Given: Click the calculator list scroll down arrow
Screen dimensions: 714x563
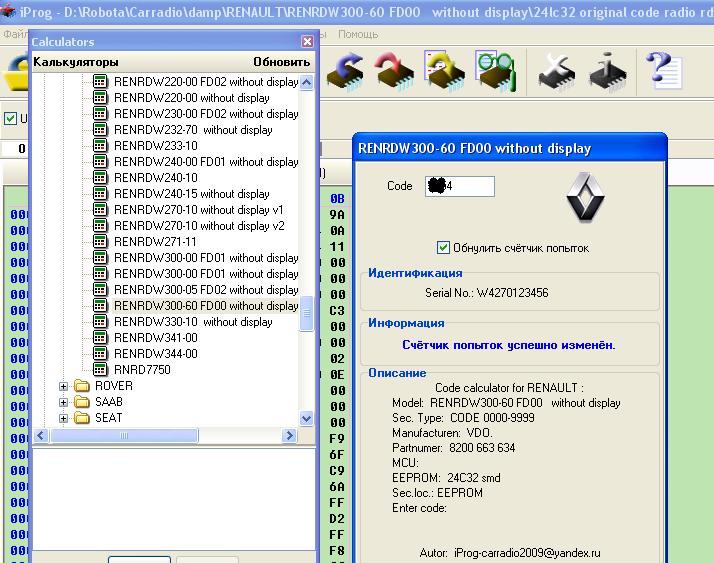Looking at the screenshot, I should (x=307, y=418).
